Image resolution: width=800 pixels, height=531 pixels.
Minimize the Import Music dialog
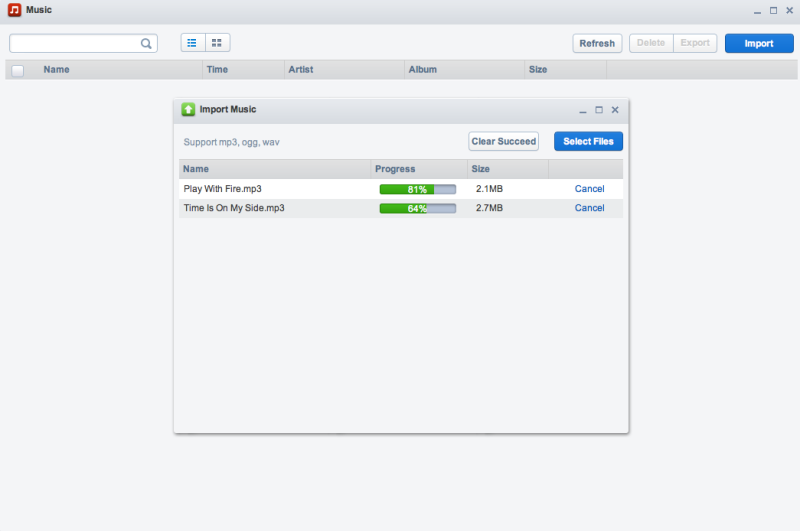[x=583, y=110]
